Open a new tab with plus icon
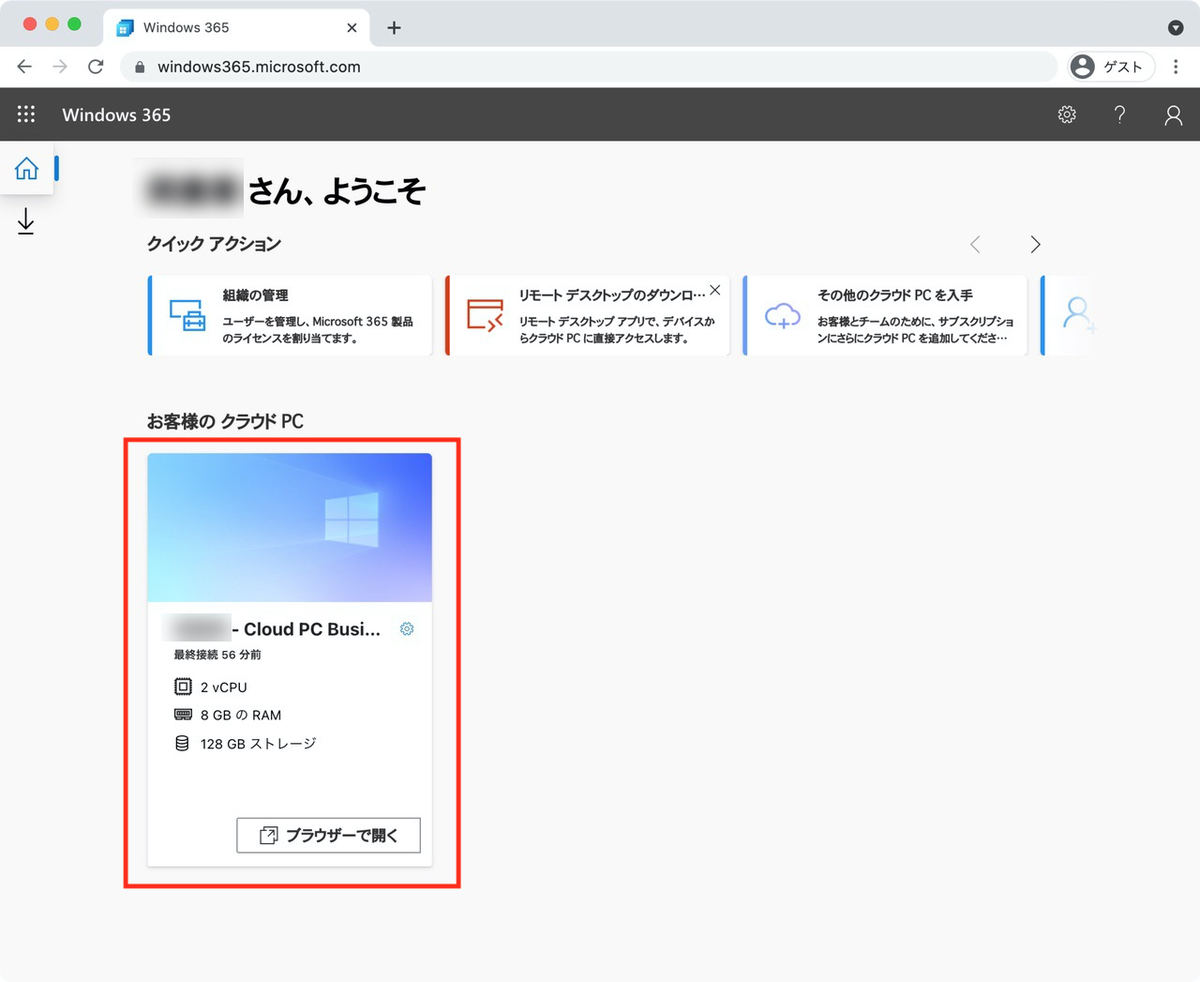The height and width of the screenshot is (982, 1200). click(x=394, y=28)
